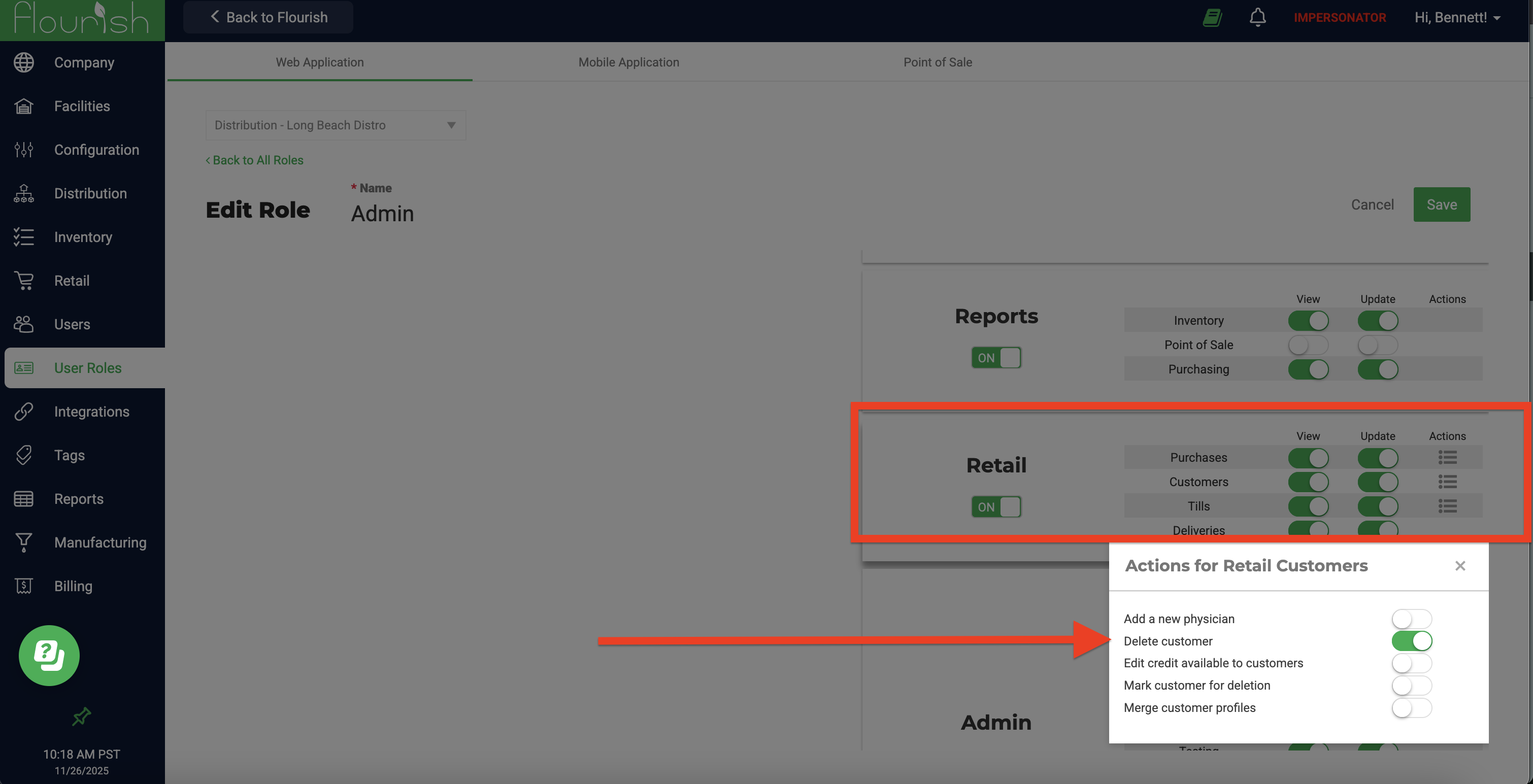Switch to the Mobile Application tab
This screenshot has width=1533, height=784.
(x=628, y=62)
